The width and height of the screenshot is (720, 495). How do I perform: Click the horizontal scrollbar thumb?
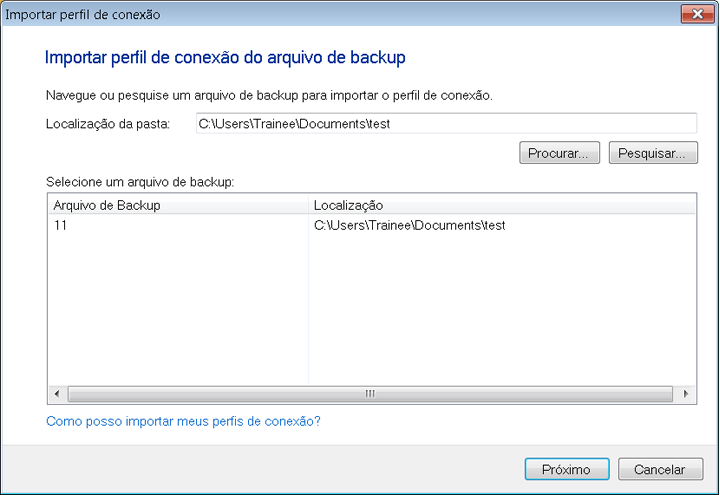pos(369,394)
